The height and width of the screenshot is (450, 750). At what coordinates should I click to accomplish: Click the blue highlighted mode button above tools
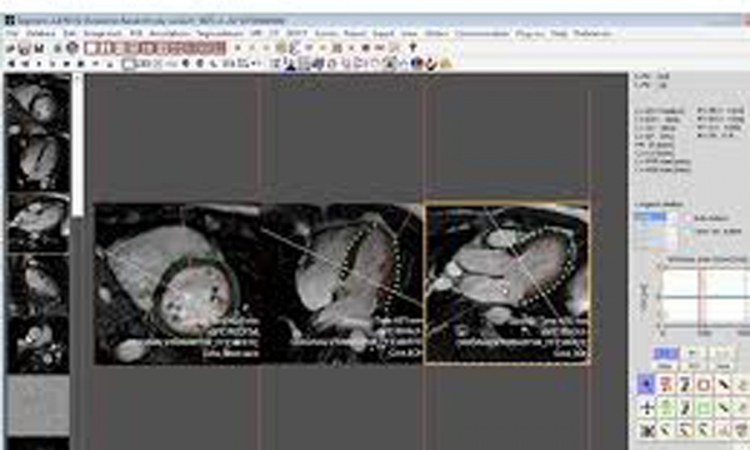pyautogui.click(x=666, y=354)
